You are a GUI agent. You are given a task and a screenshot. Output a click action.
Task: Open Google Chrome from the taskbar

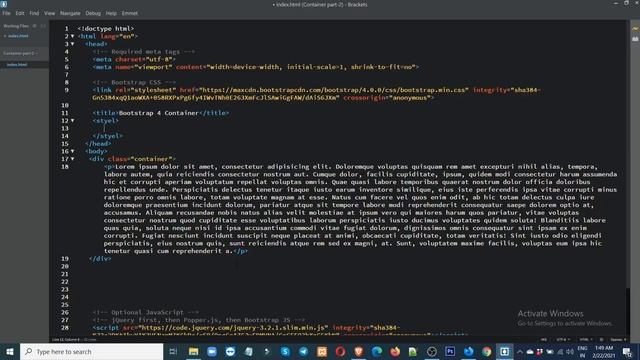coord(487,351)
